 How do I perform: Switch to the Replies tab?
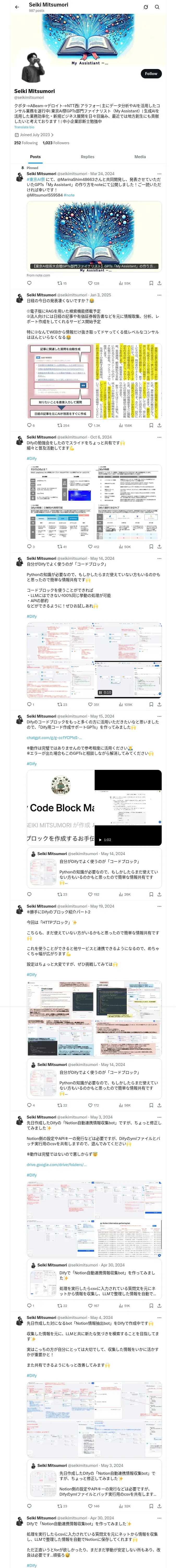click(87, 157)
